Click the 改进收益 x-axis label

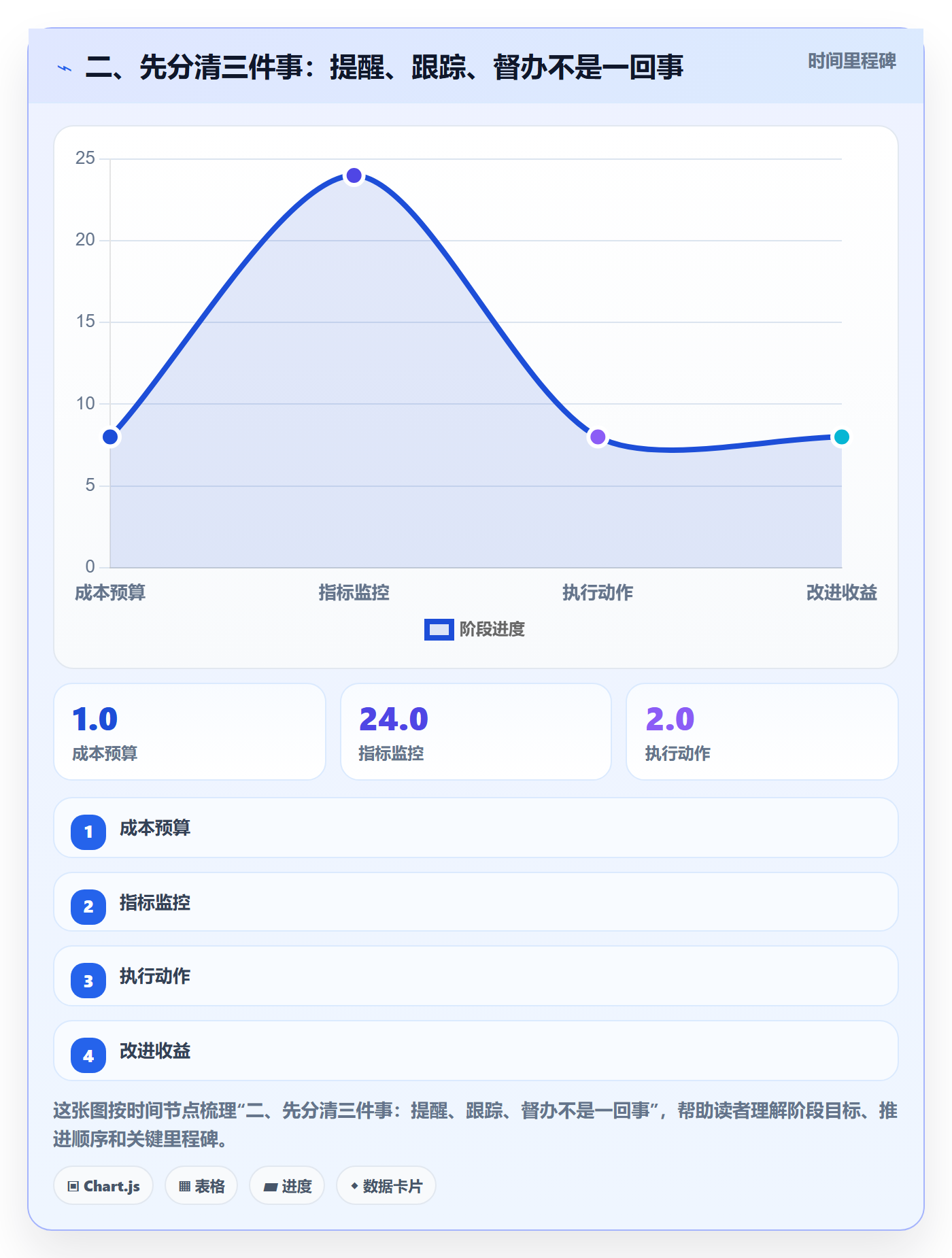click(x=841, y=593)
